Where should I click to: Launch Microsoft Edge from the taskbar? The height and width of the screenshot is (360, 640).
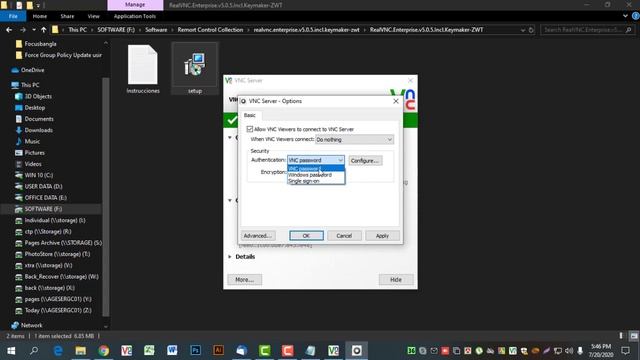pos(58,351)
